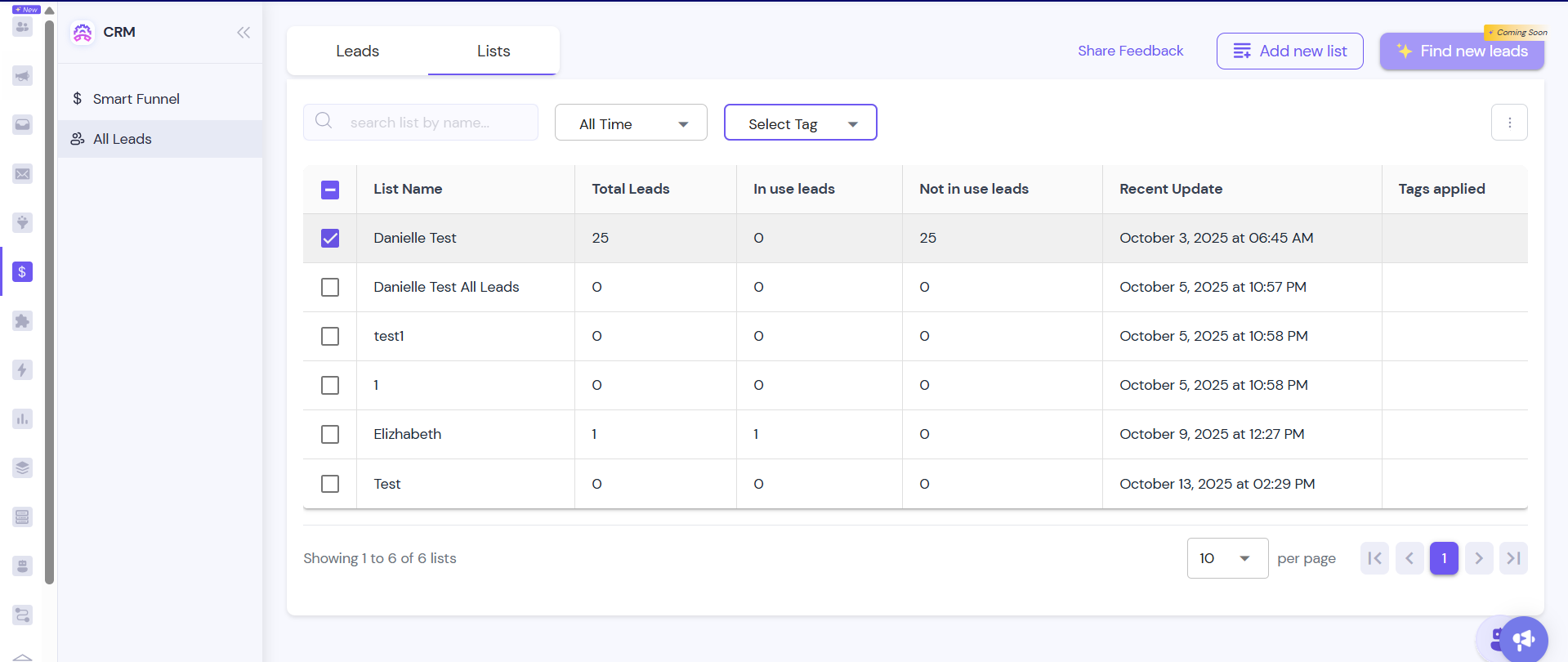Select the lightning bolt sidebar icon

pyautogui.click(x=22, y=369)
